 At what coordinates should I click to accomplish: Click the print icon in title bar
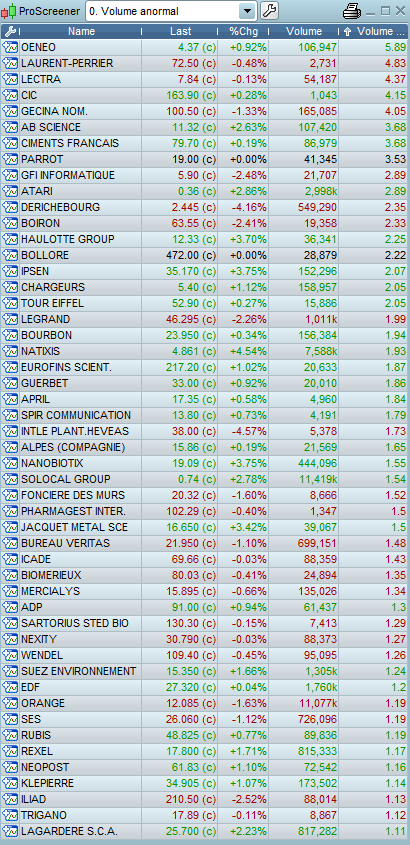(352, 10)
